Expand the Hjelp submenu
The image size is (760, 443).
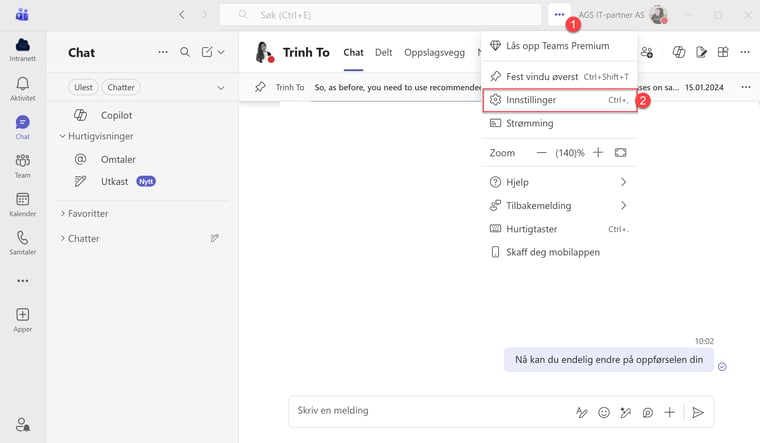click(623, 182)
